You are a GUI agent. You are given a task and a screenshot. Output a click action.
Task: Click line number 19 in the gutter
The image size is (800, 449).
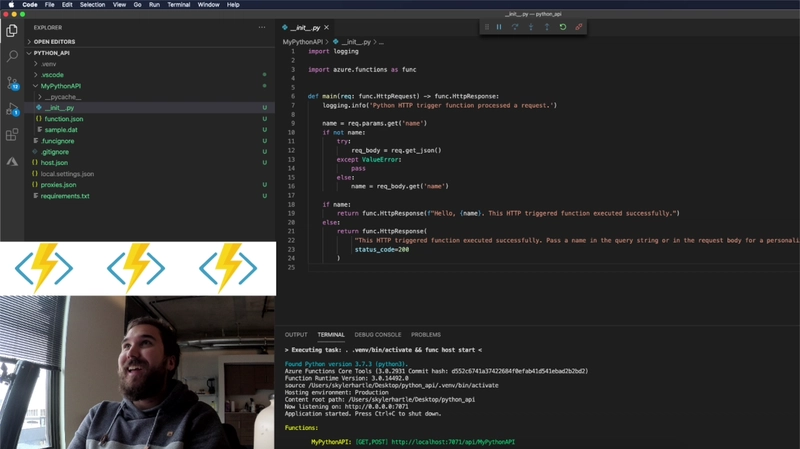click(x=291, y=213)
